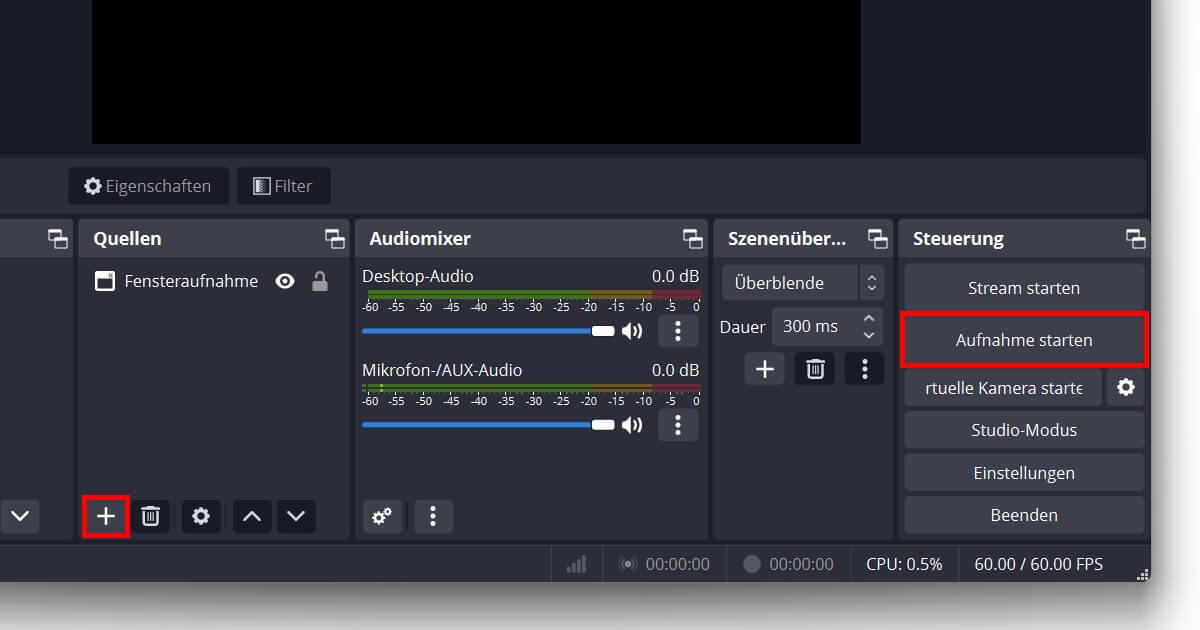This screenshot has height=630, width=1200.
Task: Open virtual camera settings gear icon
Action: 1126,387
